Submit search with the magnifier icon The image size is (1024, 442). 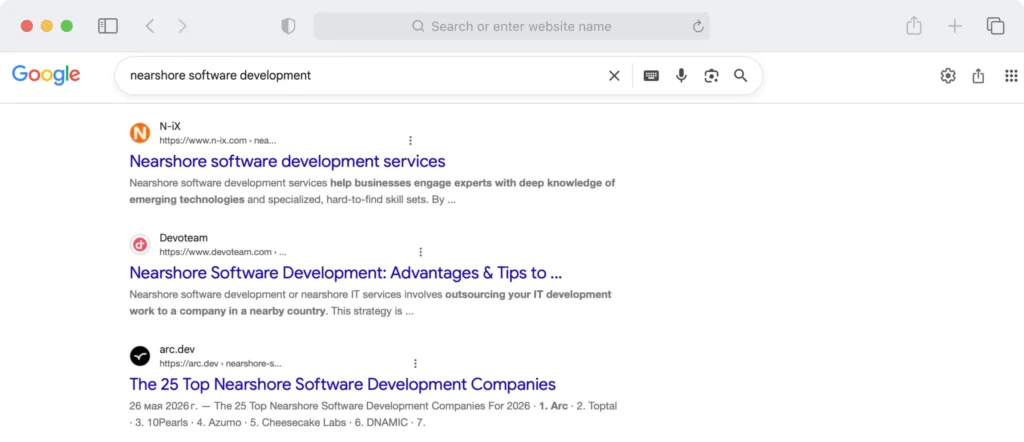point(740,76)
